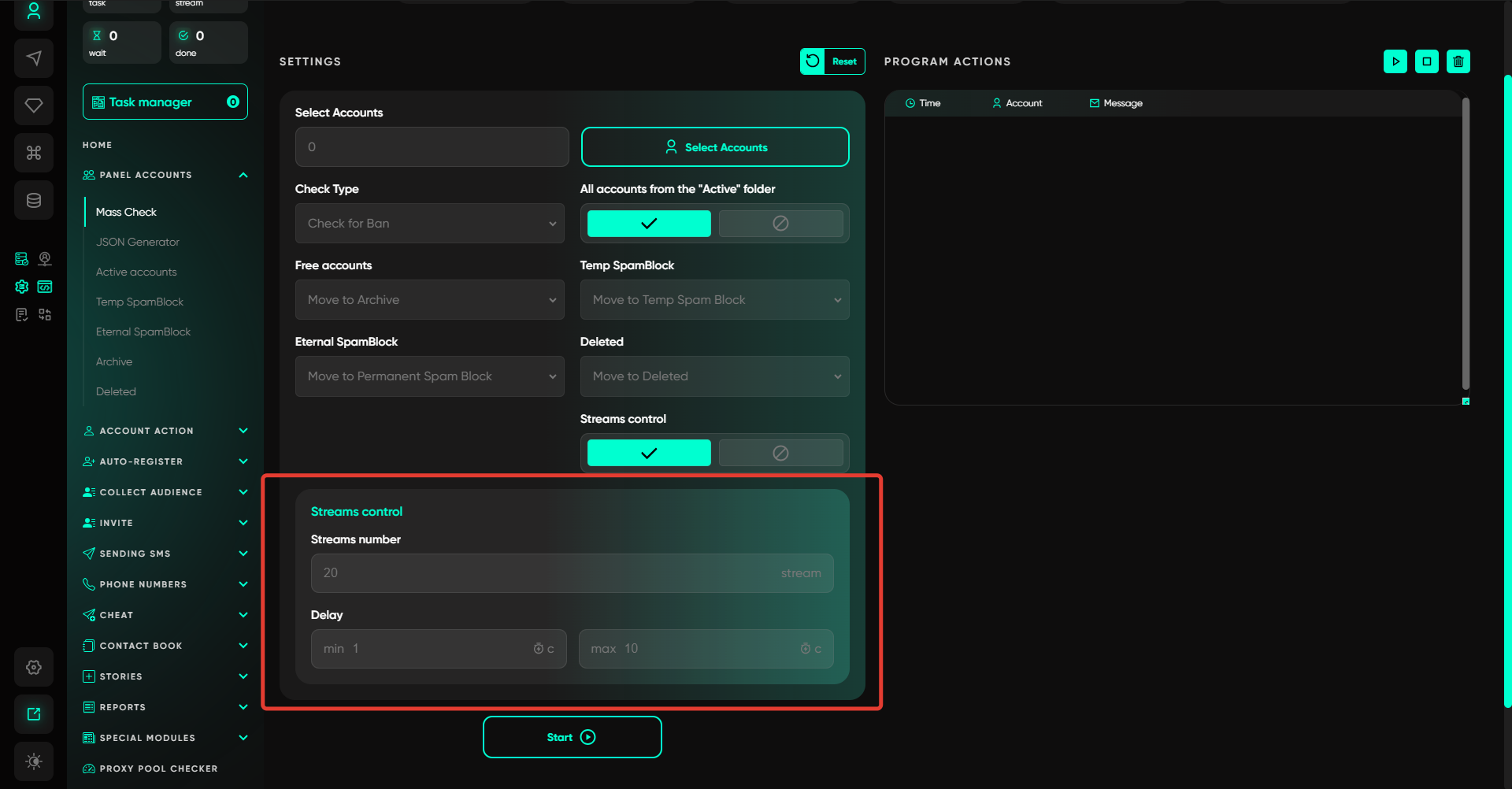Open the Check Type dropdown
Screen dimensions: 1512x789
click(x=430, y=224)
